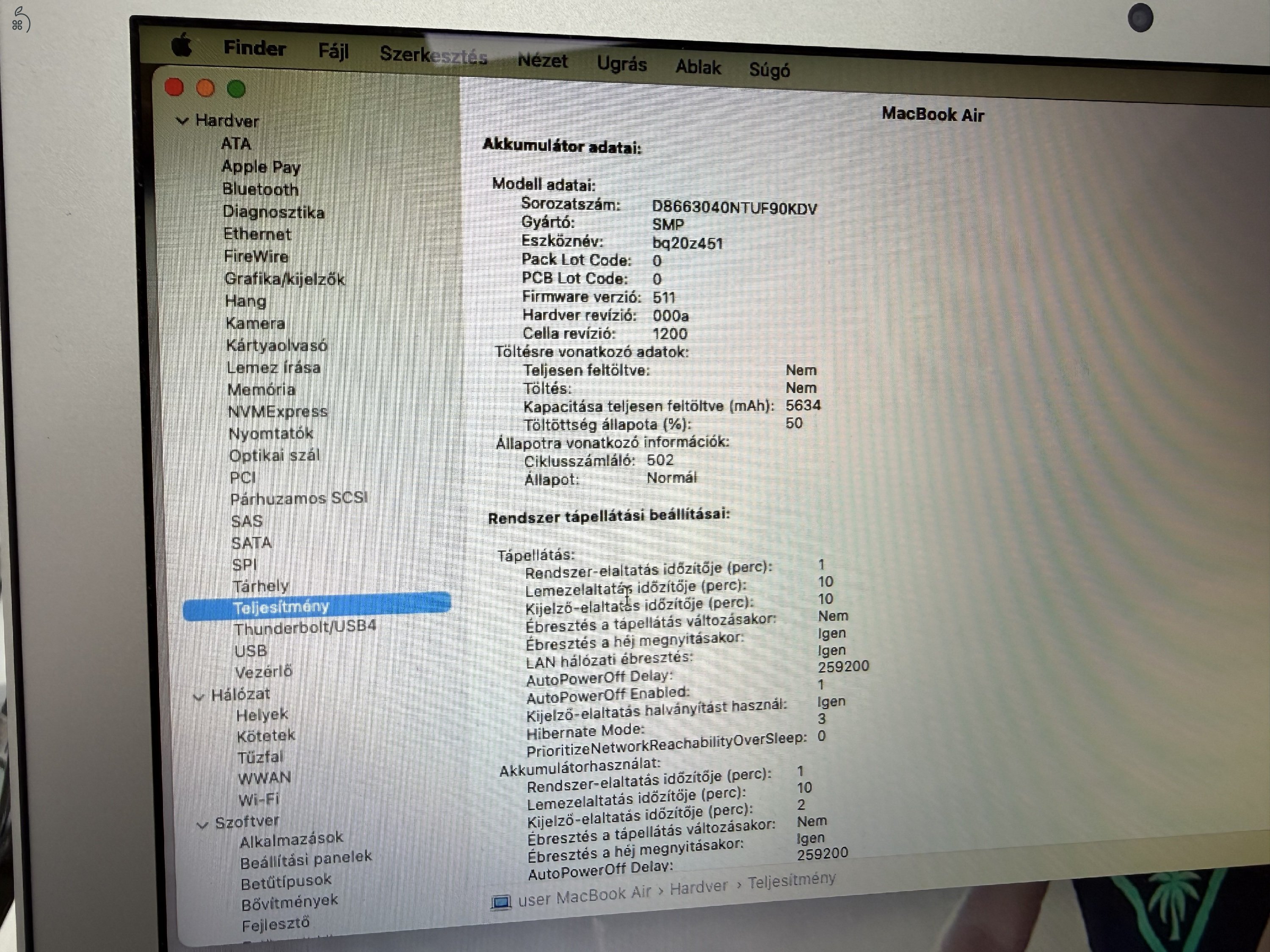The height and width of the screenshot is (952, 1270).
Task: Select Tárhely in the sidebar
Action: (x=261, y=586)
